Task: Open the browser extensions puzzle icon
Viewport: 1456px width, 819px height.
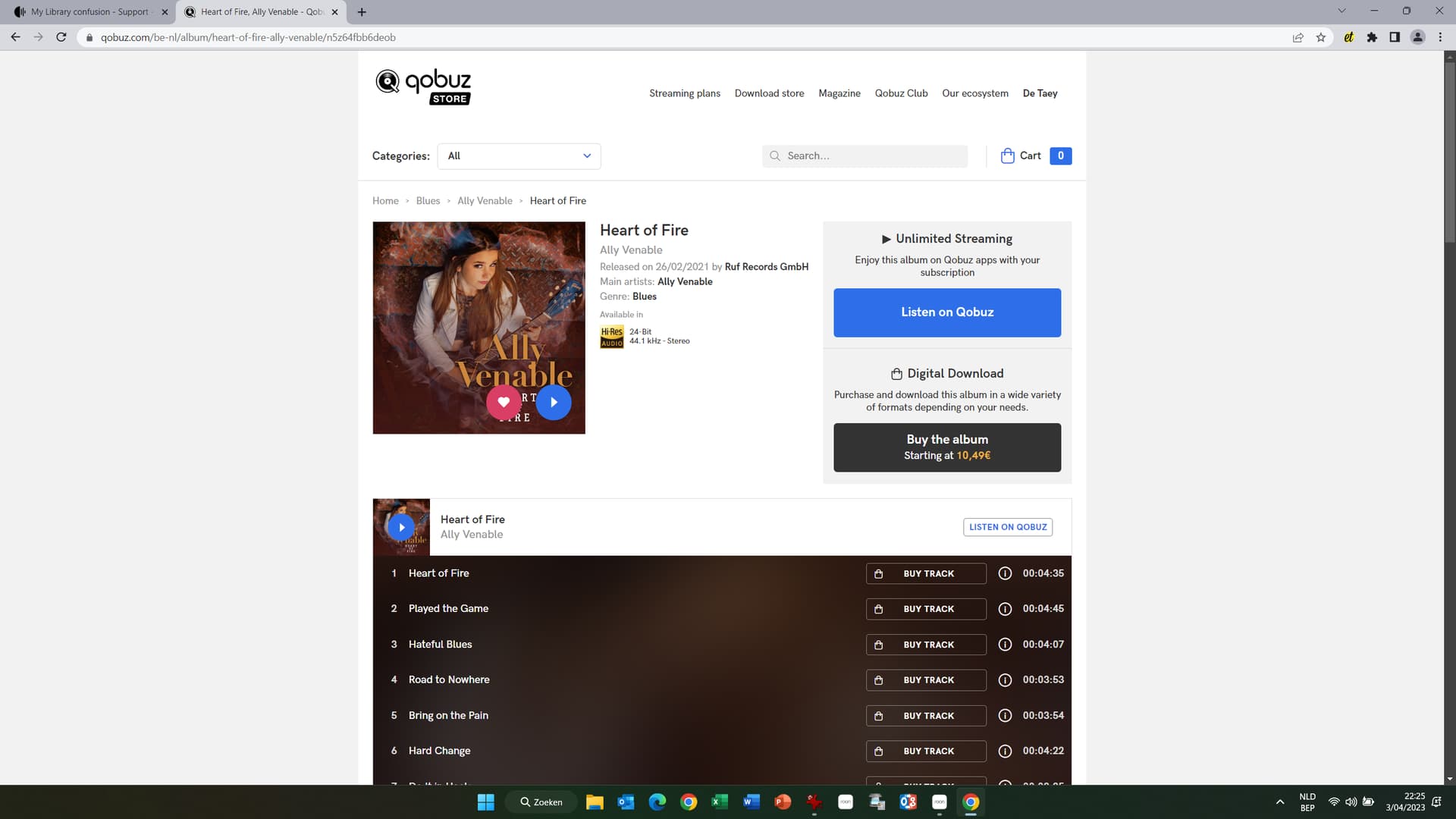Action: point(1372,37)
